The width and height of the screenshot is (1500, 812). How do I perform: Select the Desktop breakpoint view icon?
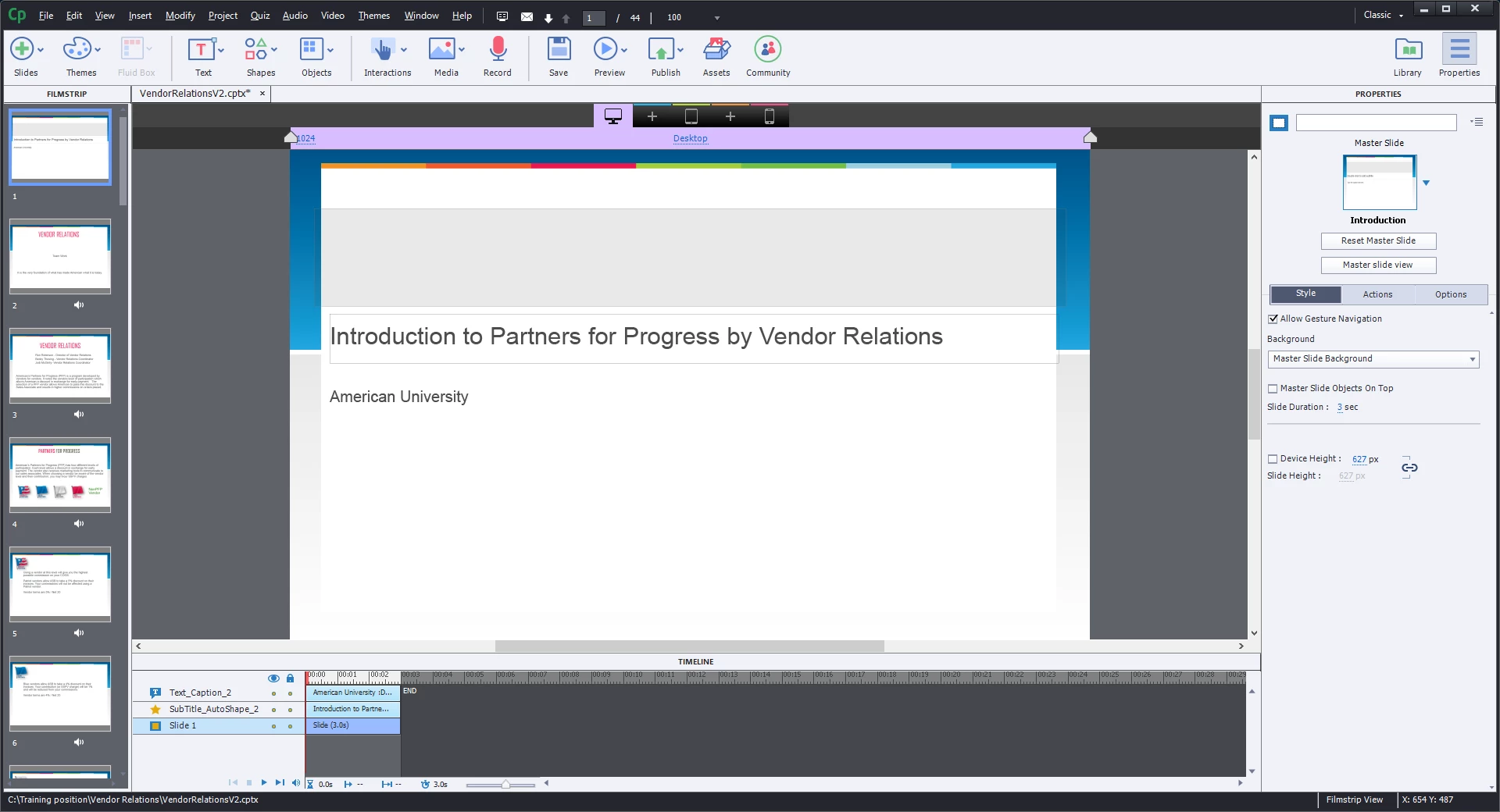613,116
